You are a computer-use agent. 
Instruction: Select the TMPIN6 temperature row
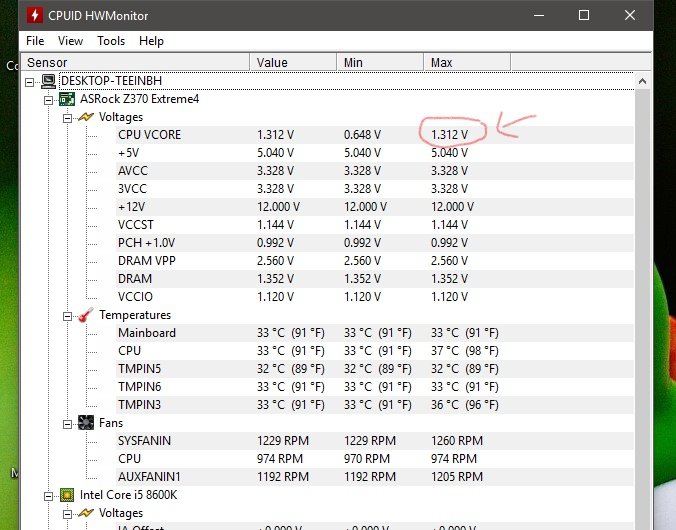[374, 387]
